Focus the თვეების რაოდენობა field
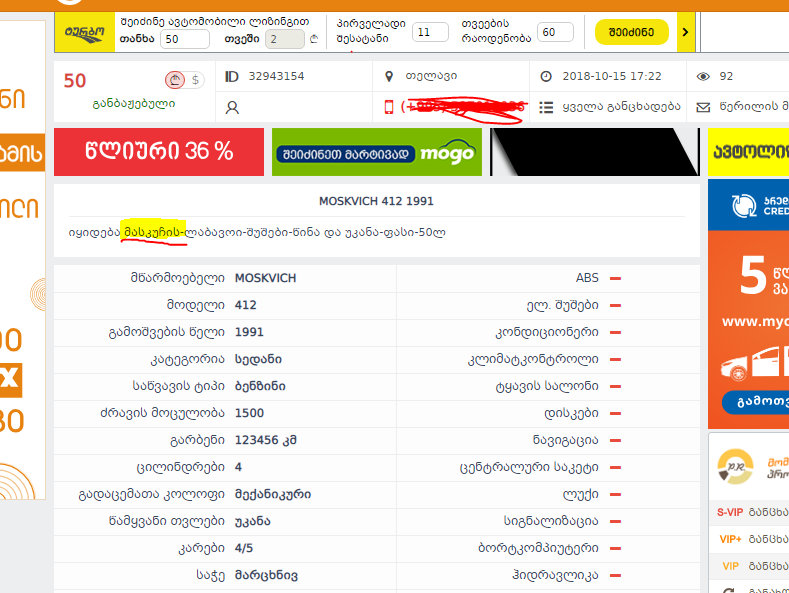Screen dimensions: 789x593 (555, 32)
